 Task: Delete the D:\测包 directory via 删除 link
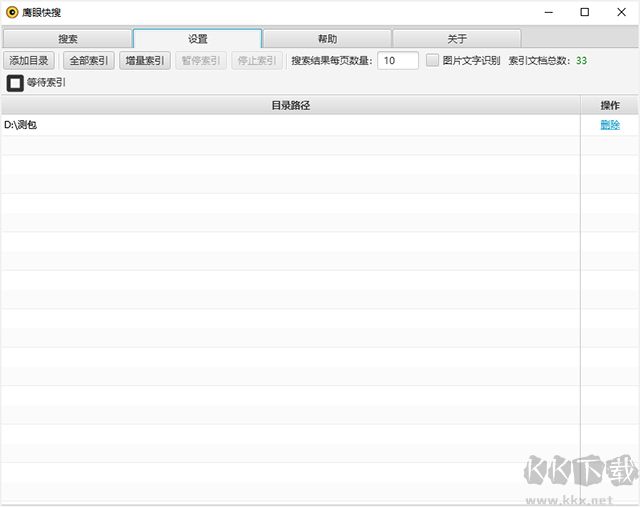tap(609, 125)
